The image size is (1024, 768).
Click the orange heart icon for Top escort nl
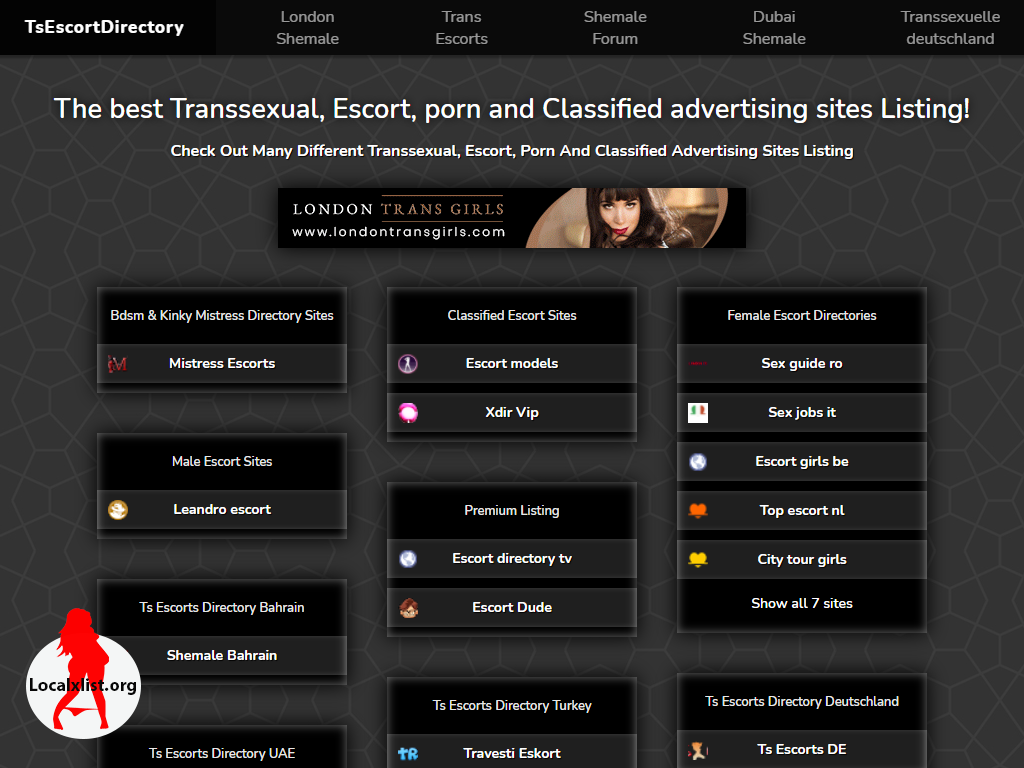click(697, 511)
